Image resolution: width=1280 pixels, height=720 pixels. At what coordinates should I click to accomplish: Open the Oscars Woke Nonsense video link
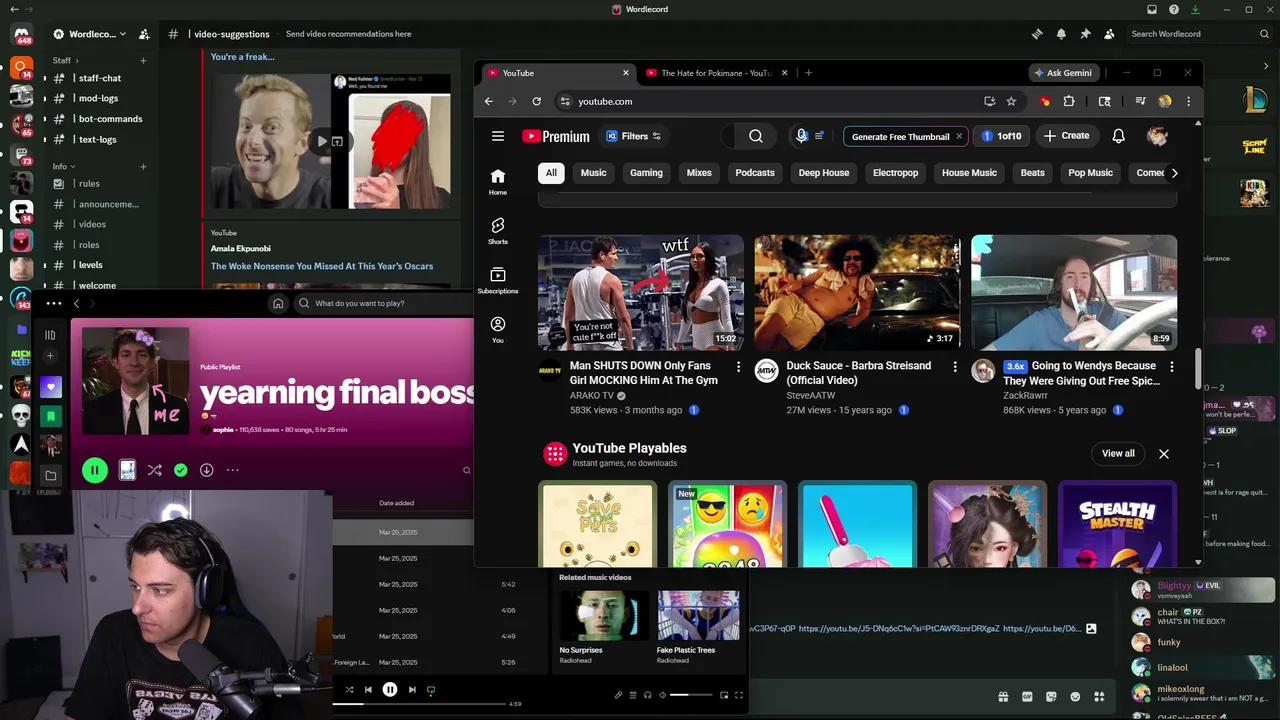point(322,266)
